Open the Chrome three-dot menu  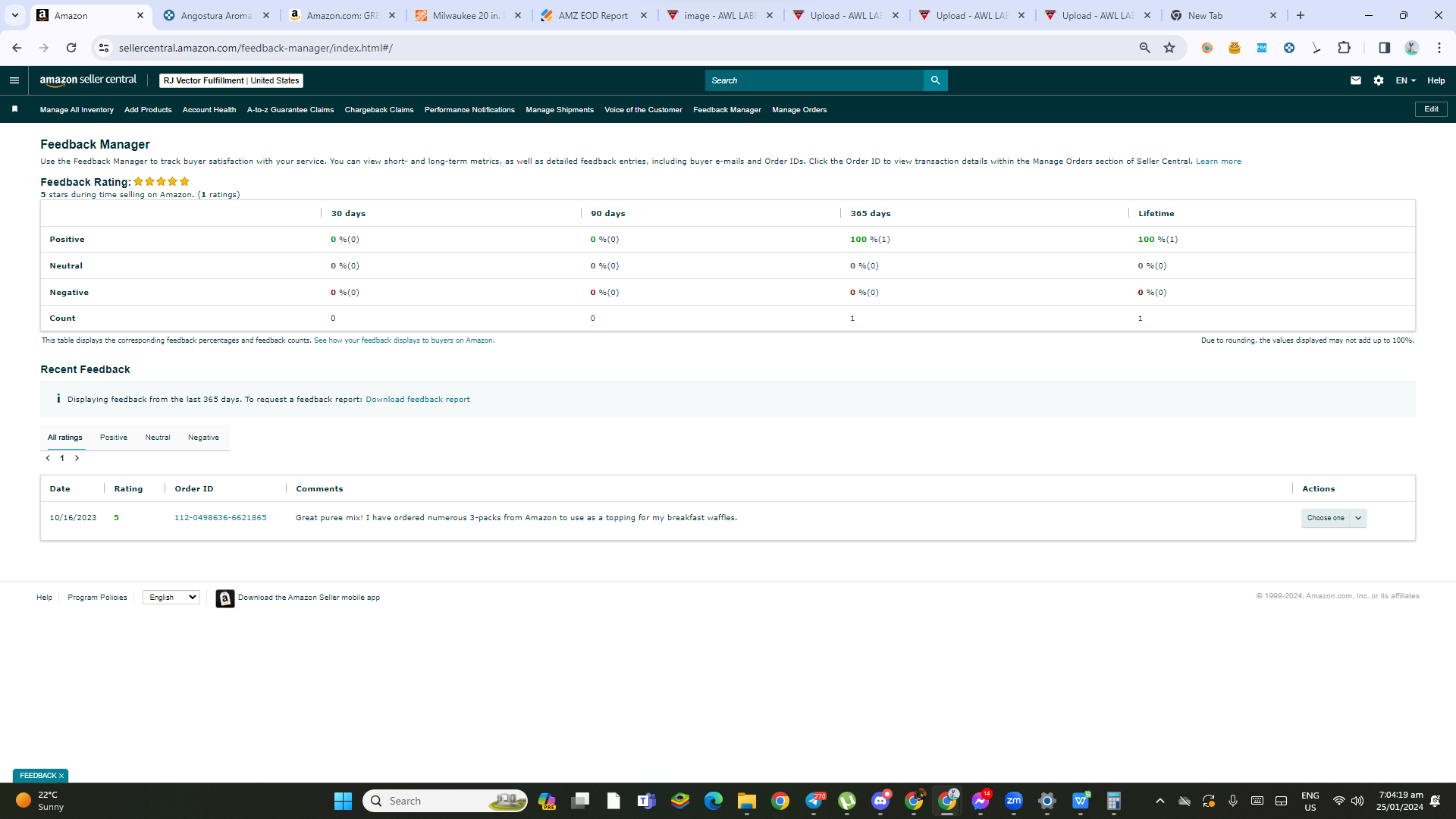pyautogui.click(x=1439, y=48)
